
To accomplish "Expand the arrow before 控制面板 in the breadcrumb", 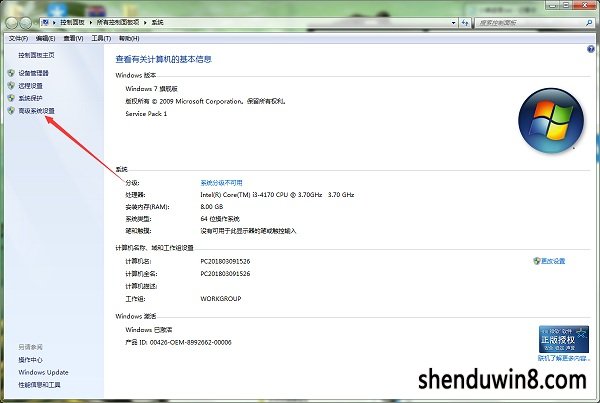I will pos(54,23).
